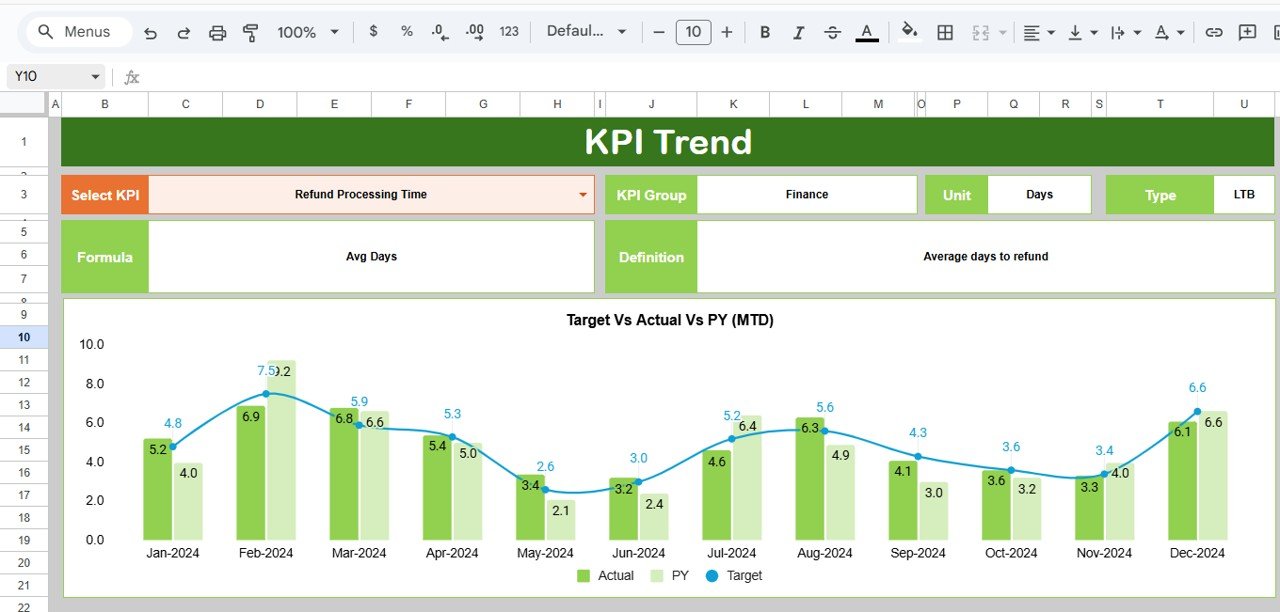Open the Default font menu

[x=587, y=32]
